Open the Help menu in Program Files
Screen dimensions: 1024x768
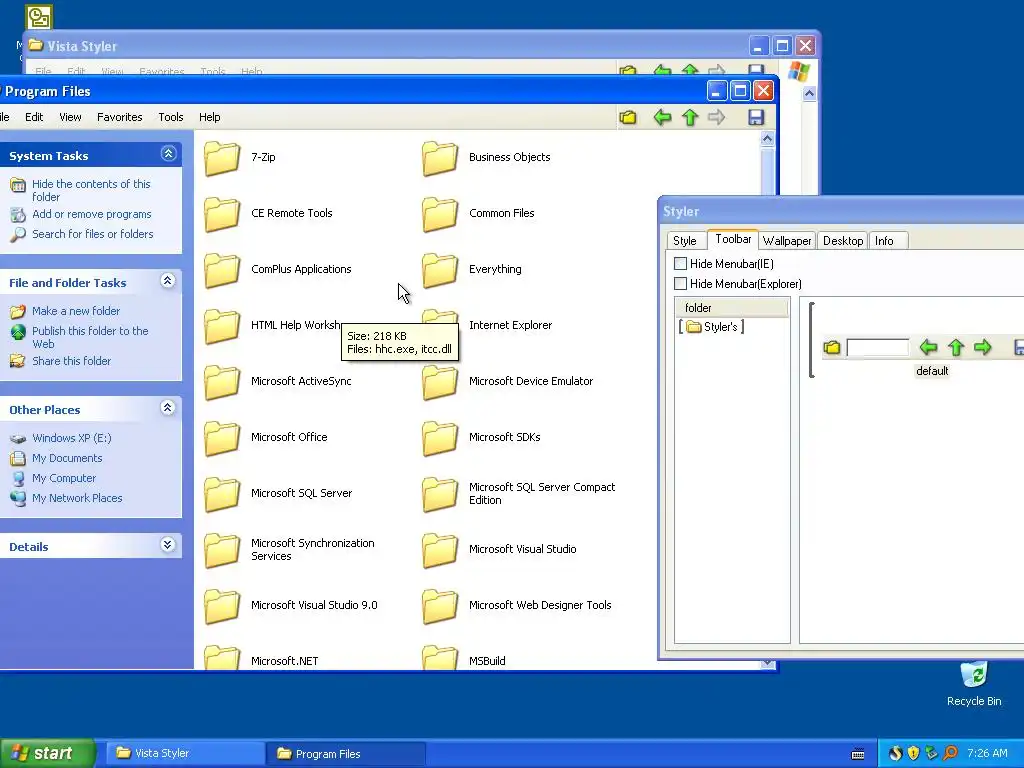[210, 117]
